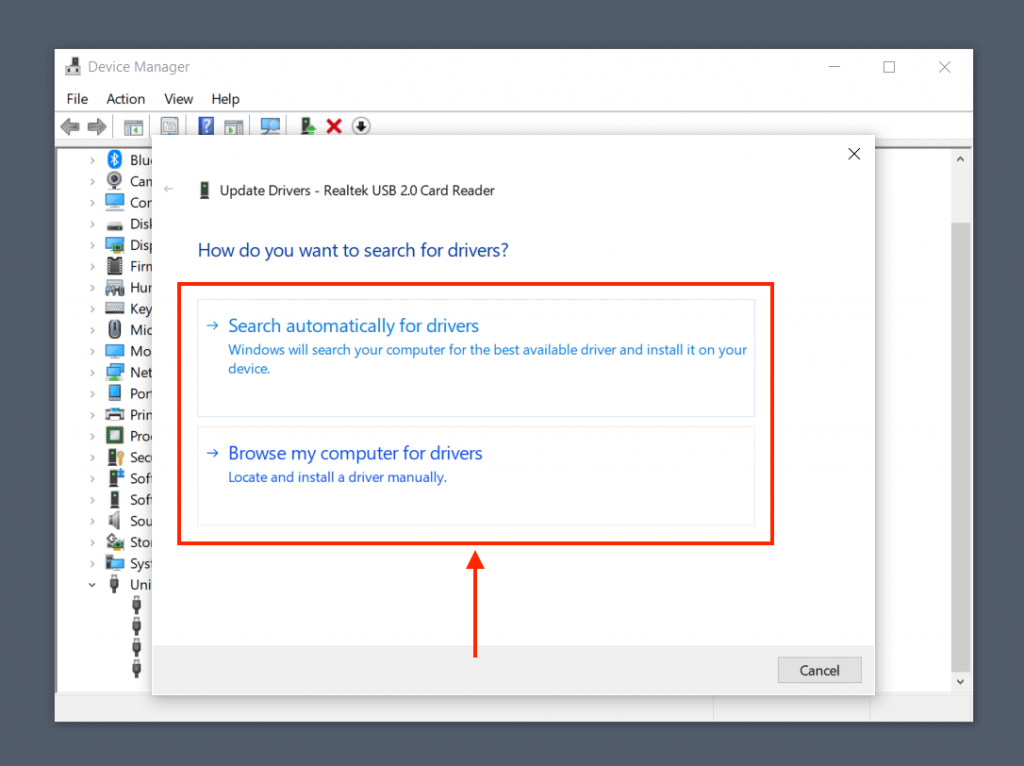Click the Forward arrow in the toolbar

97,126
